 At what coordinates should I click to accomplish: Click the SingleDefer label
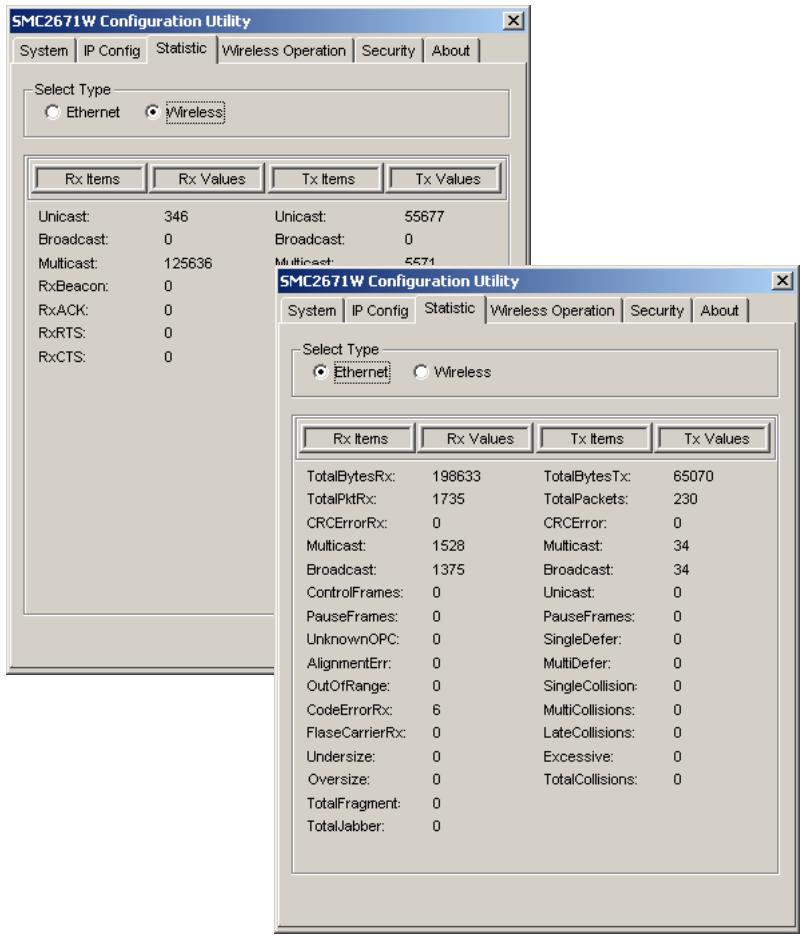[582, 639]
